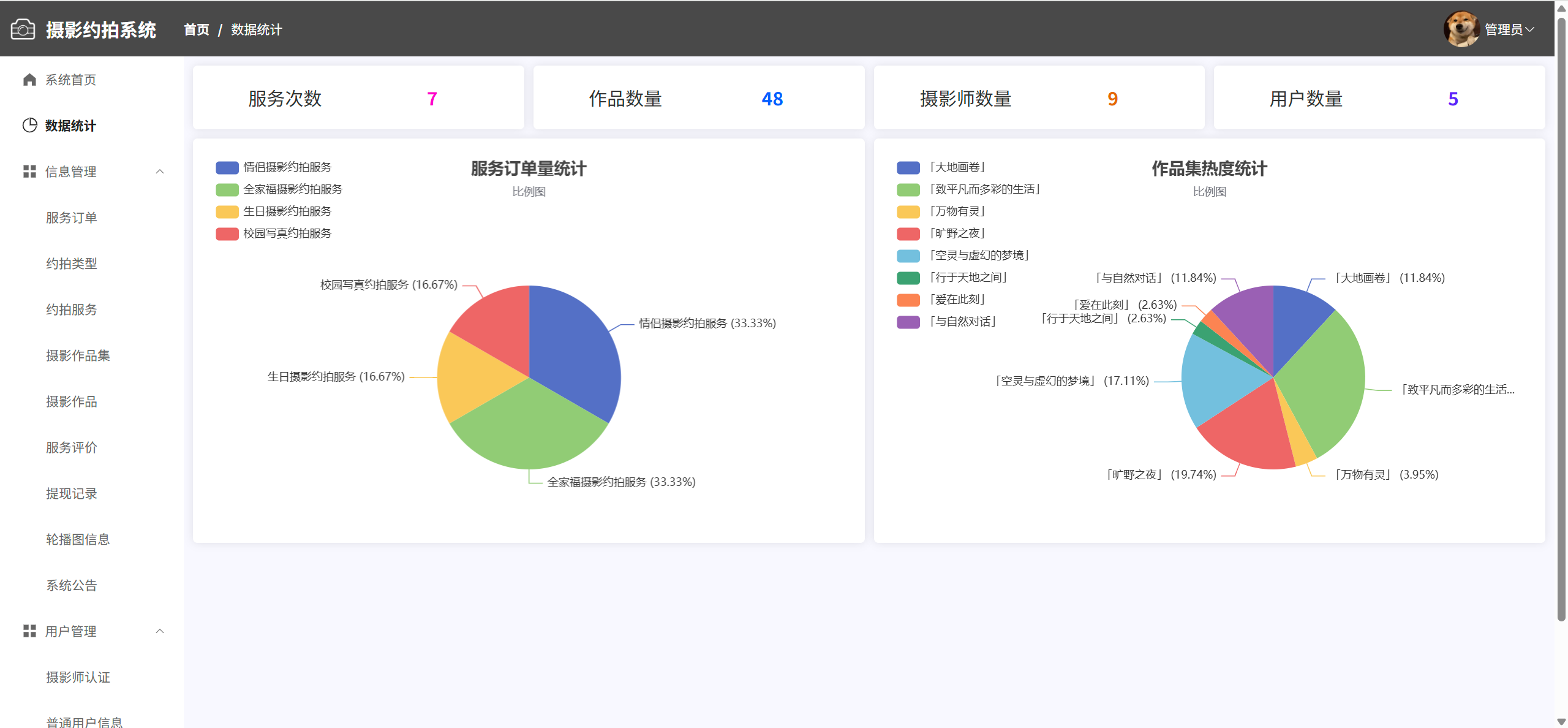The height and width of the screenshot is (728, 1568).
Task: Click the red 「旷野之夜」 pie slice
Action: pyautogui.click(x=1249, y=432)
